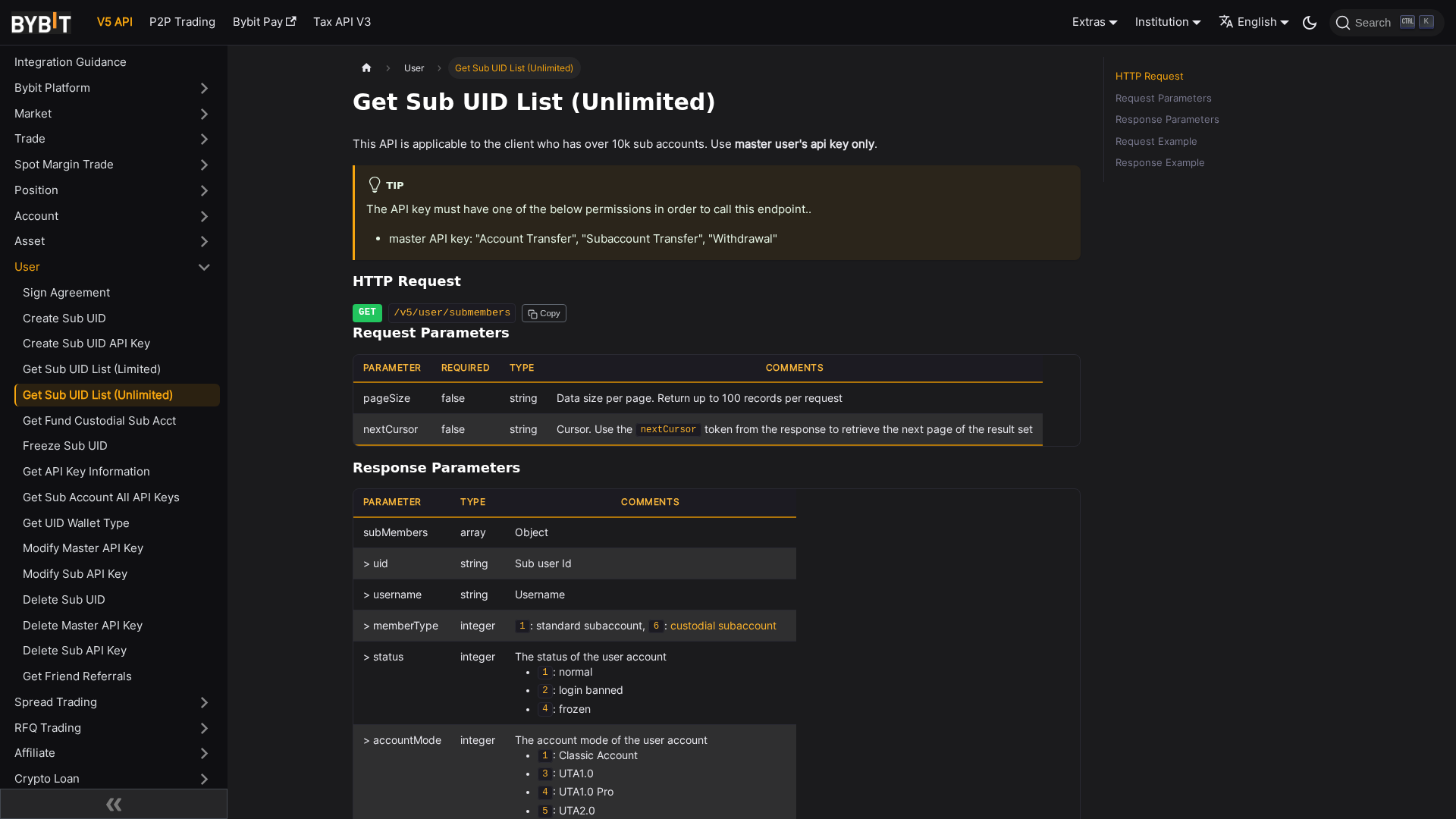Click the lightbulb TIP icon
This screenshot has width=1456, height=819.
pos(375,185)
